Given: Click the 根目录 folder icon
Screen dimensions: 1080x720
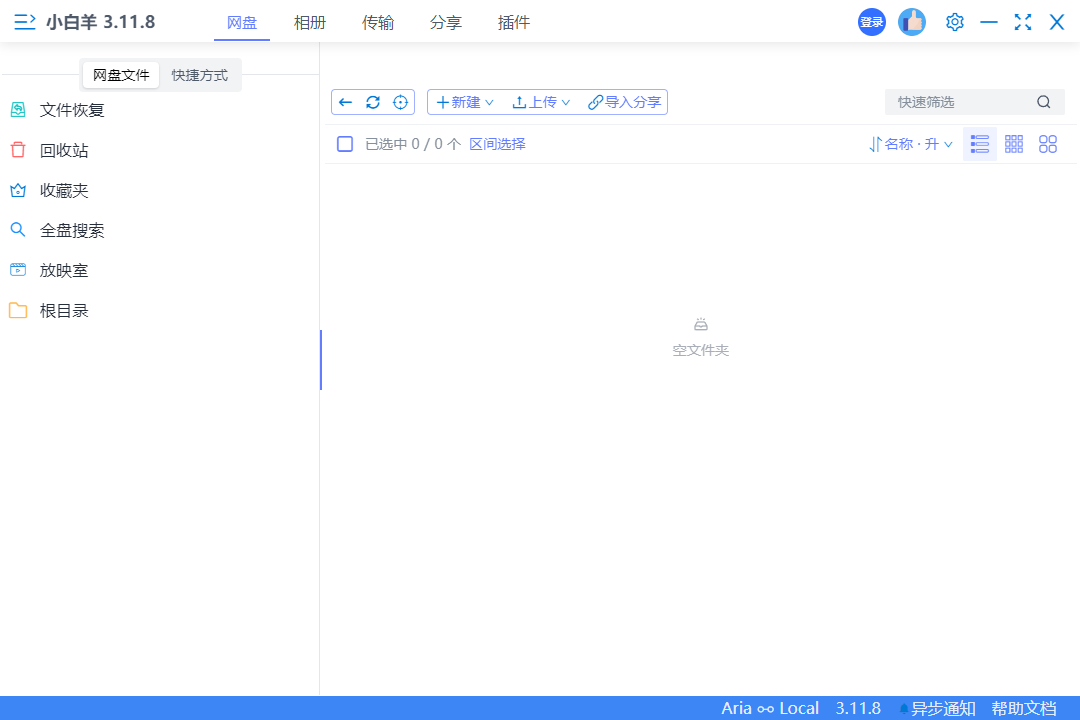Looking at the screenshot, I should point(19,311).
